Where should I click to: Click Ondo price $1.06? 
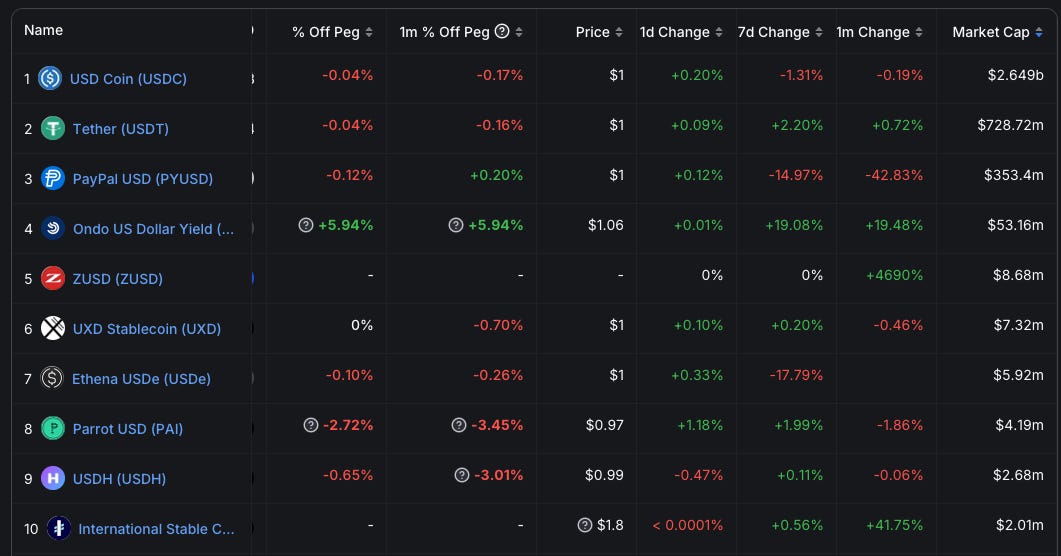(606, 225)
